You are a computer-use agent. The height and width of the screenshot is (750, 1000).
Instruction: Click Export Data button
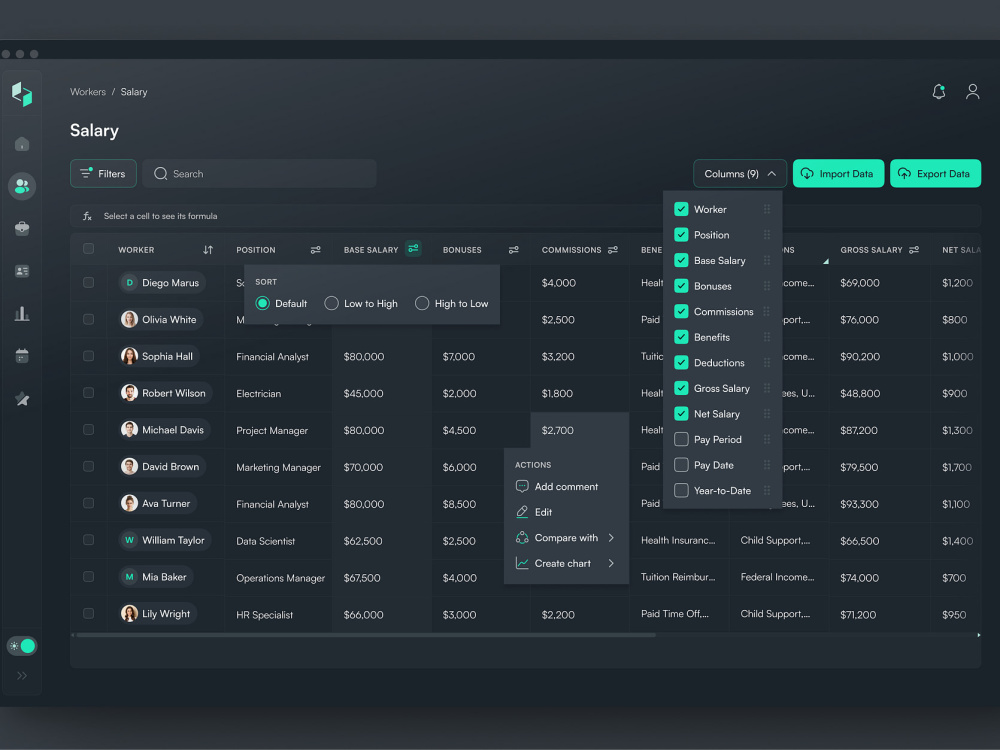[x=935, y=173]
